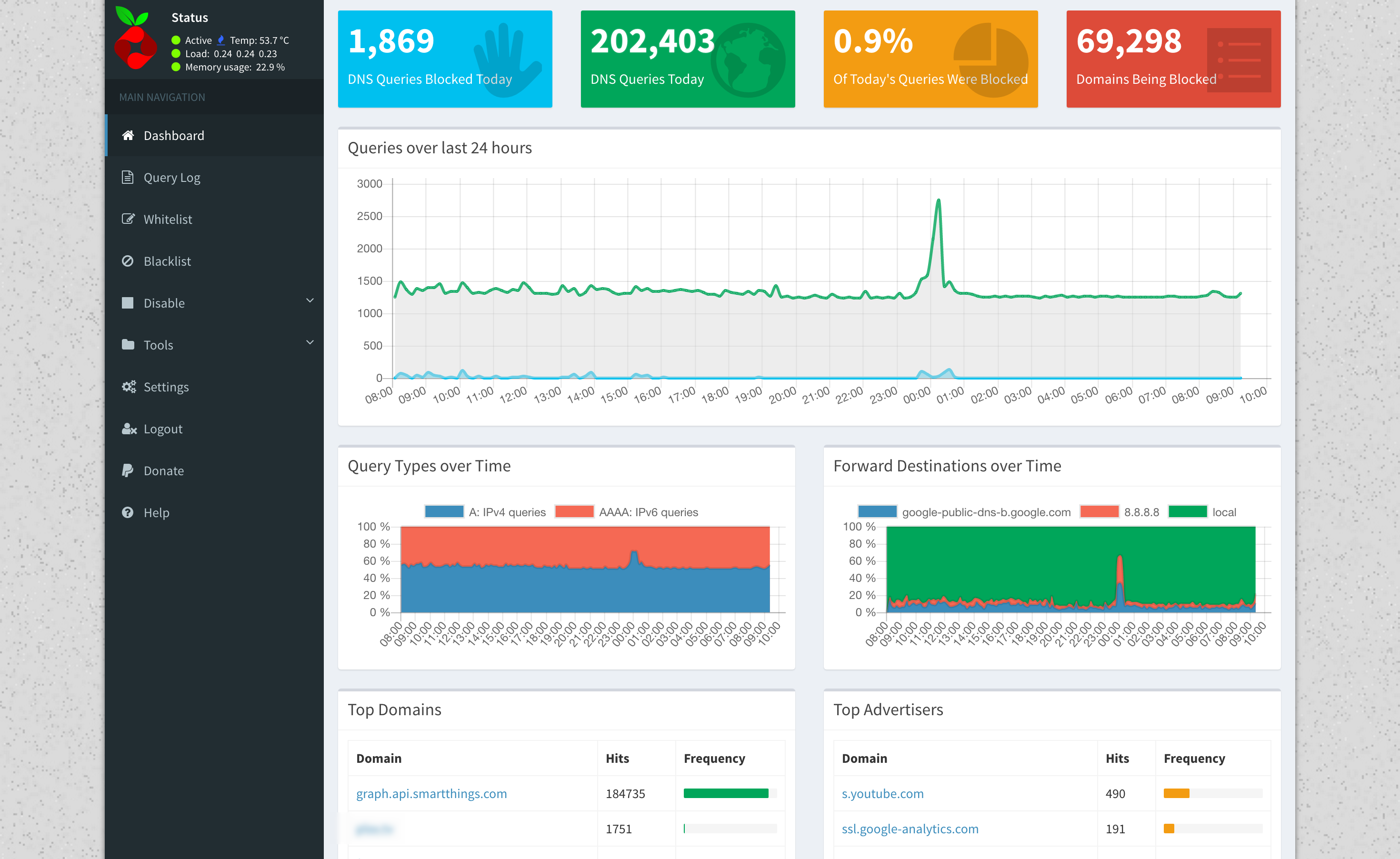
Task: Toggle local legend swatch
Action: coord(1188,511)
